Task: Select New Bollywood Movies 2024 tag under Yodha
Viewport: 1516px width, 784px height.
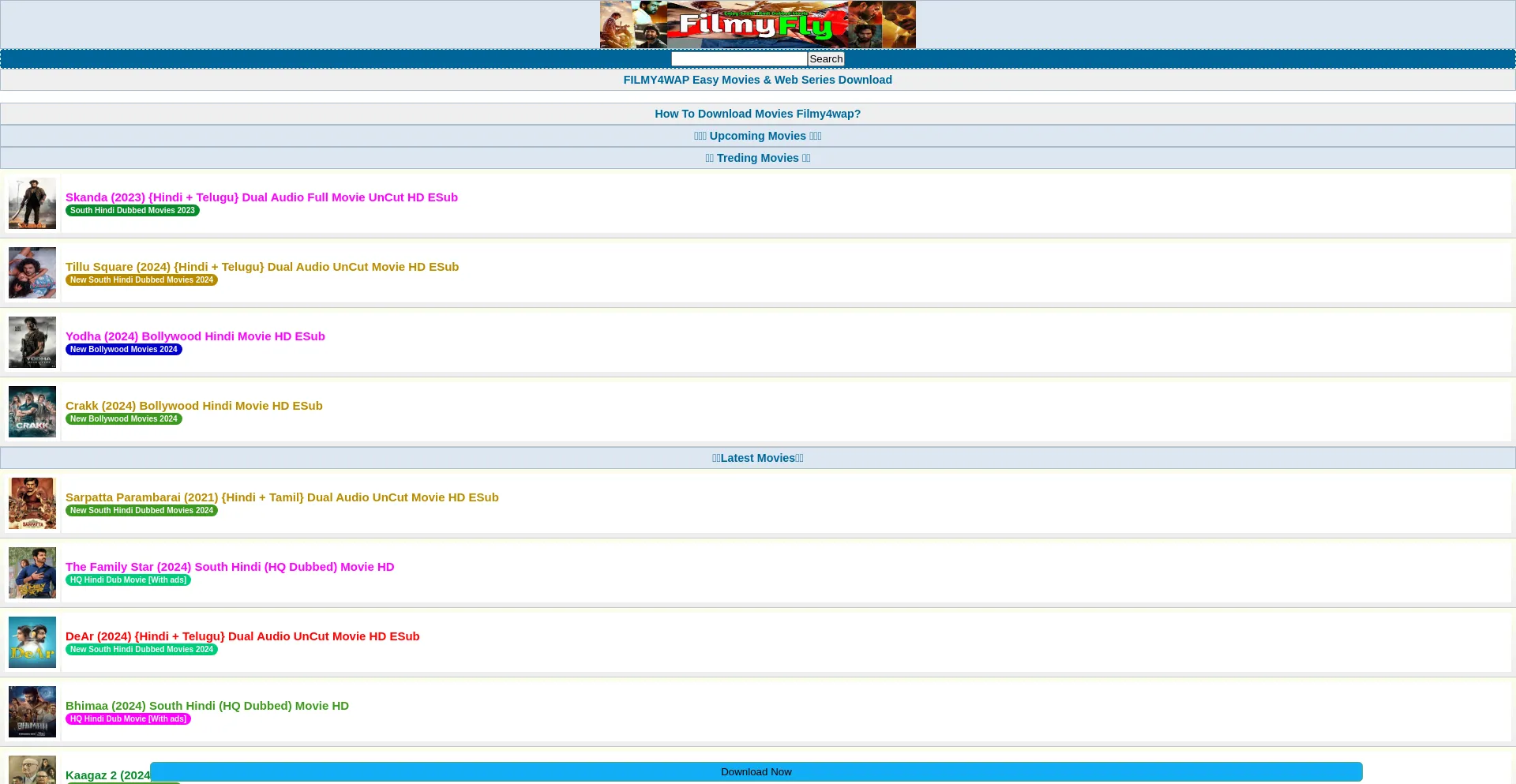Action: 124,350
